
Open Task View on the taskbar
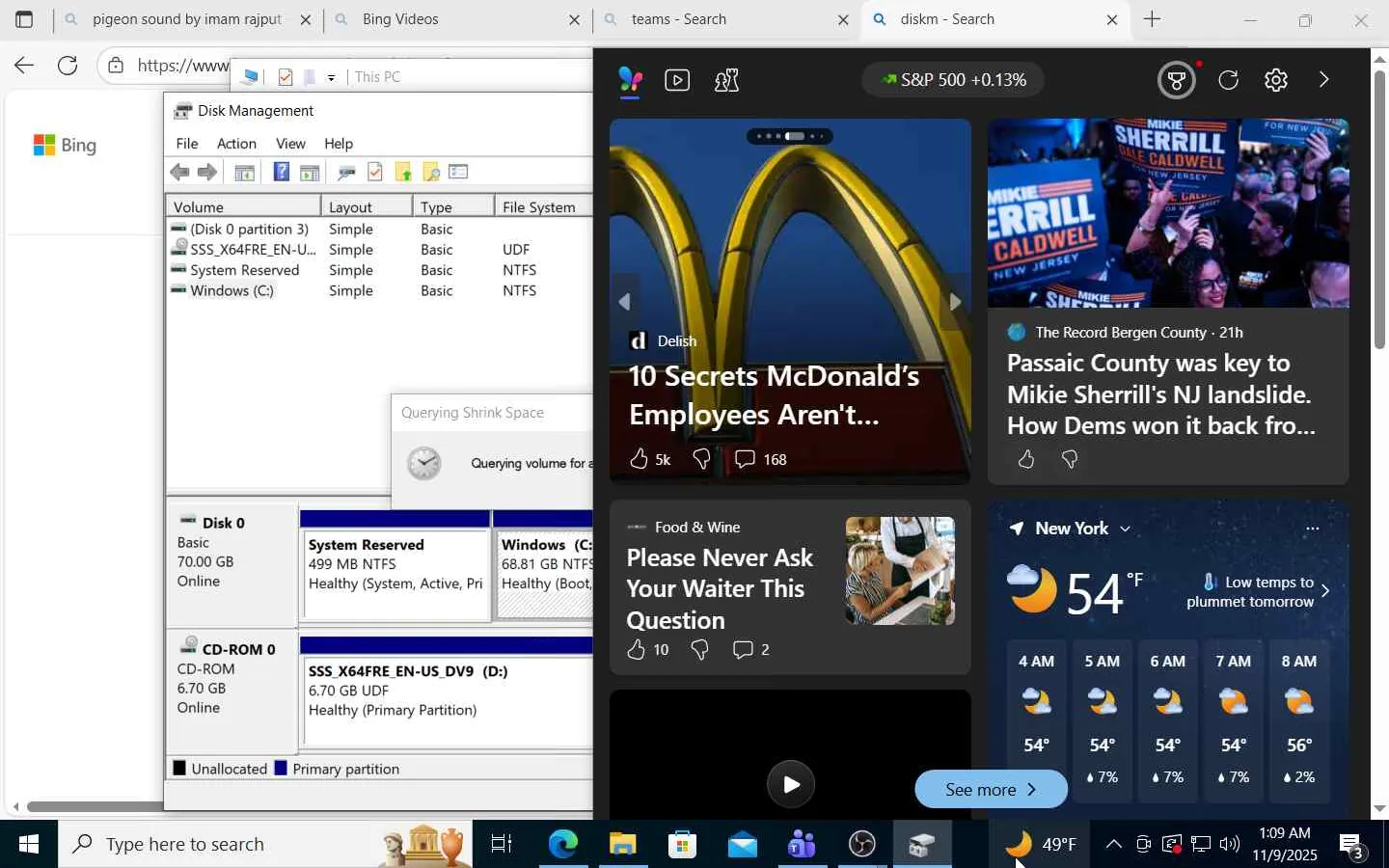click(x=502, y=845)
